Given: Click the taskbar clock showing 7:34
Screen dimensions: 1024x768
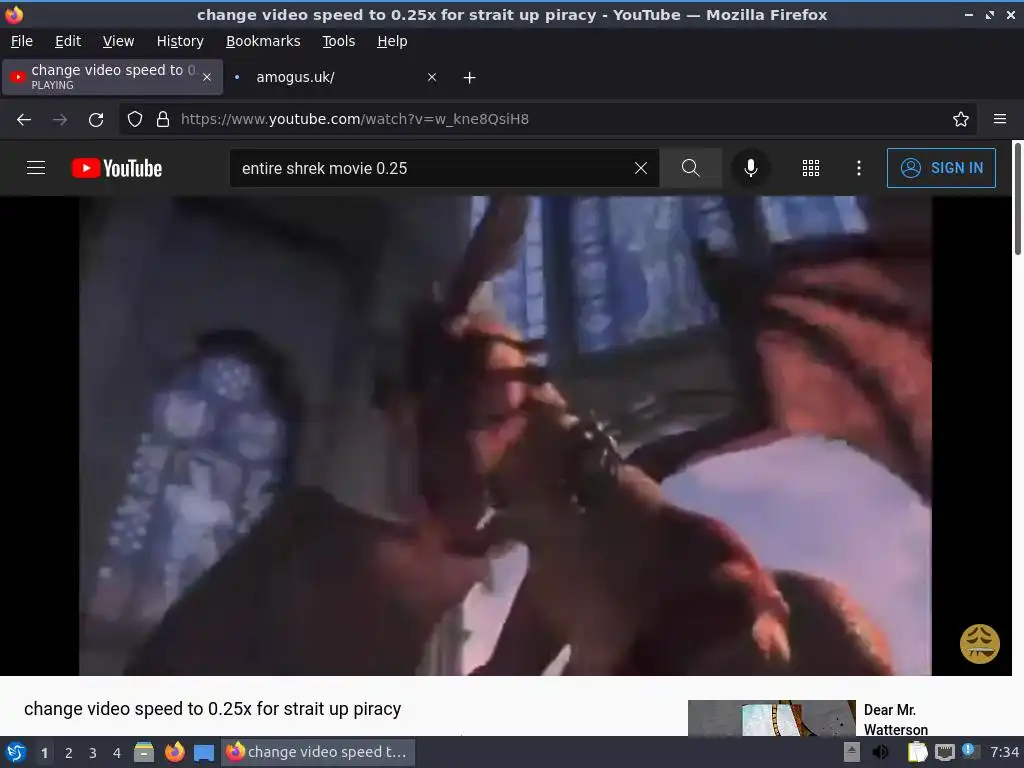Looking at the screenshot, I should pos(1004,752).
